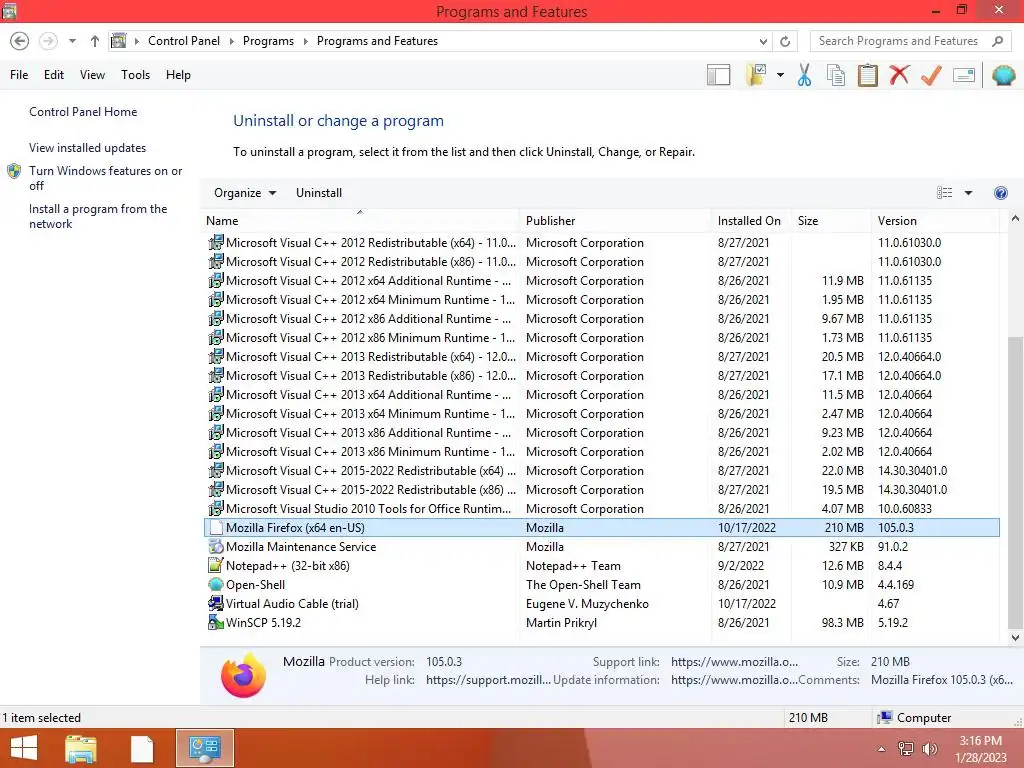
Task: Sort by the Publisher column header
Action: [x=616, y=221]
